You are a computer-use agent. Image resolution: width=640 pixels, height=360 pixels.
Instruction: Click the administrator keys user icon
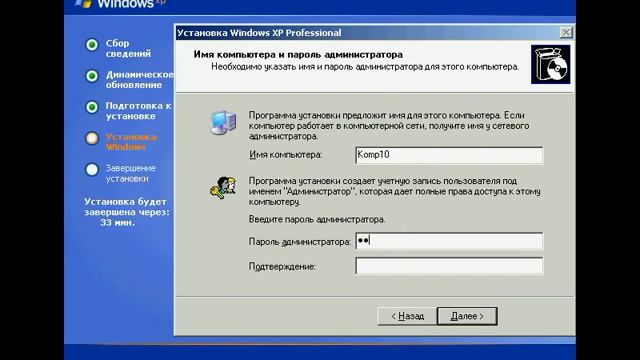223,188
